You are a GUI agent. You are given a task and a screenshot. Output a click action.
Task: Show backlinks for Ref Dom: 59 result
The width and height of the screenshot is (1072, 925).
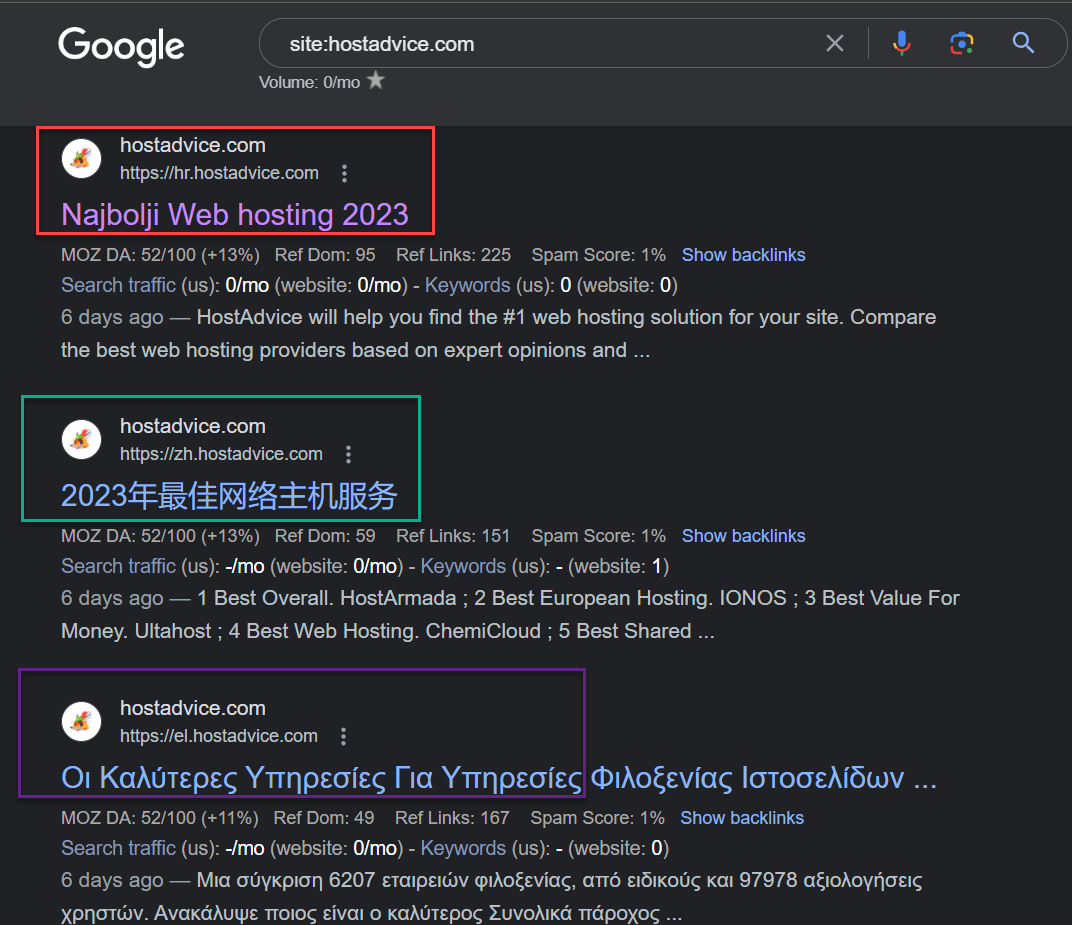point(743,536)
